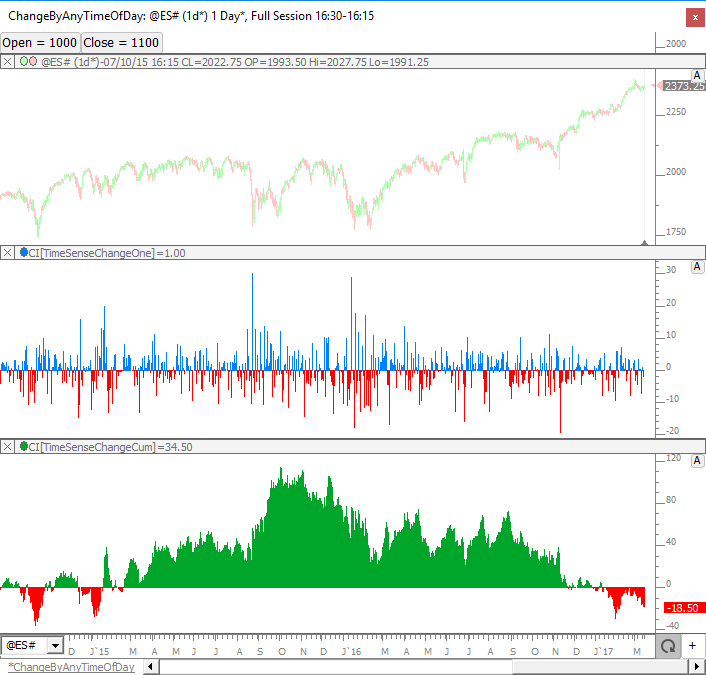Click the right arrow of horizontal scrollbar
706x675 pixels.
(696, 667)
